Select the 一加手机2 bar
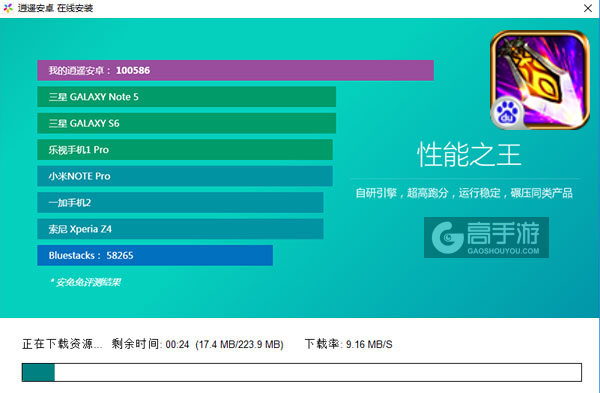Viewport: 600px width, 393px height. [180, 202]
